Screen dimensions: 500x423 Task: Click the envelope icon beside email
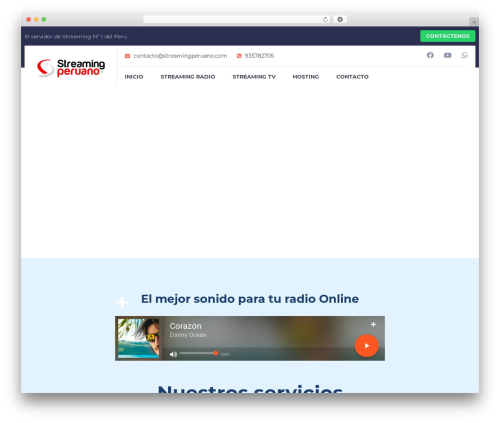point(127,56)
